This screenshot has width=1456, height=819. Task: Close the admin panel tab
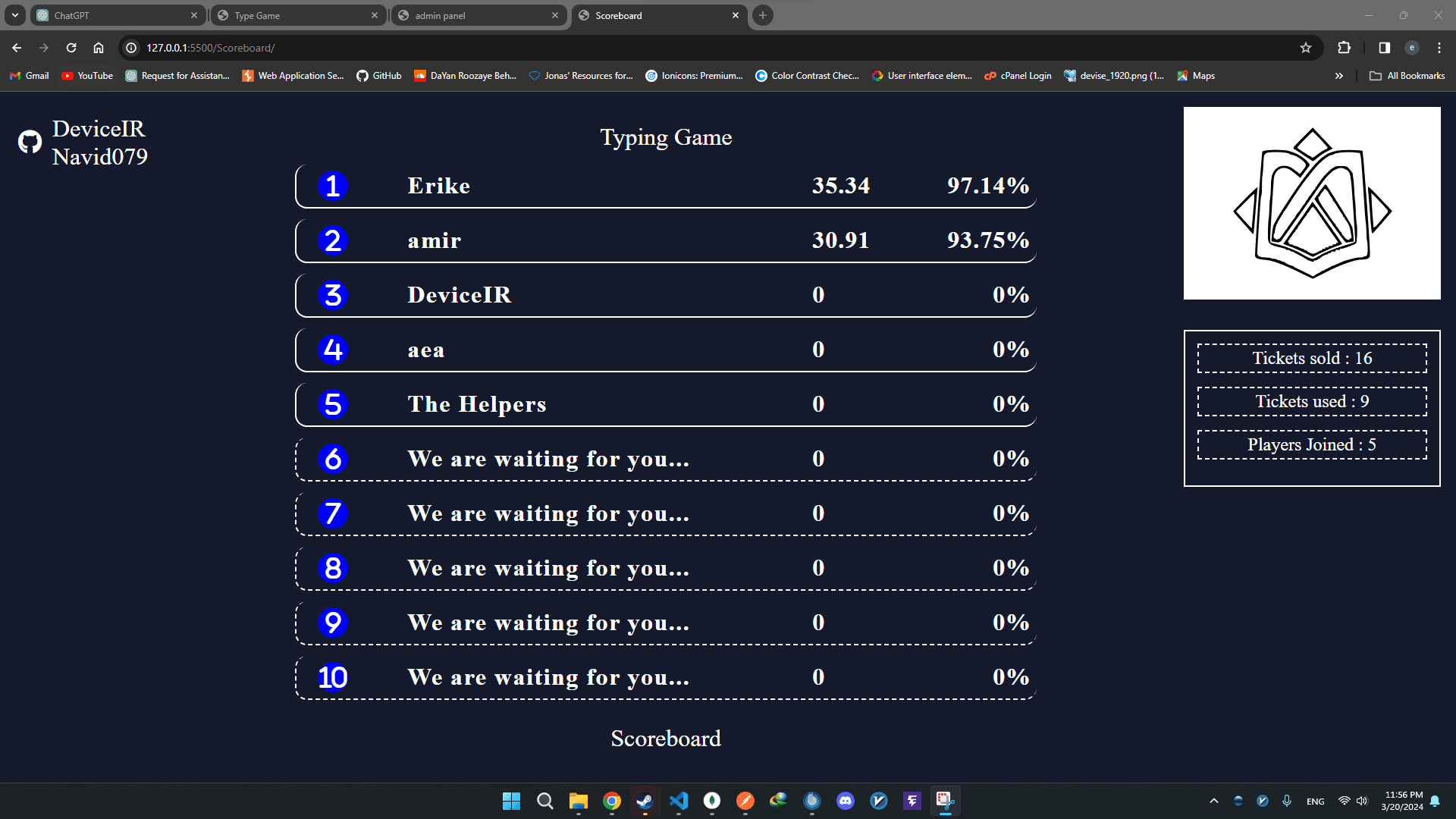[x=555, y=15]
